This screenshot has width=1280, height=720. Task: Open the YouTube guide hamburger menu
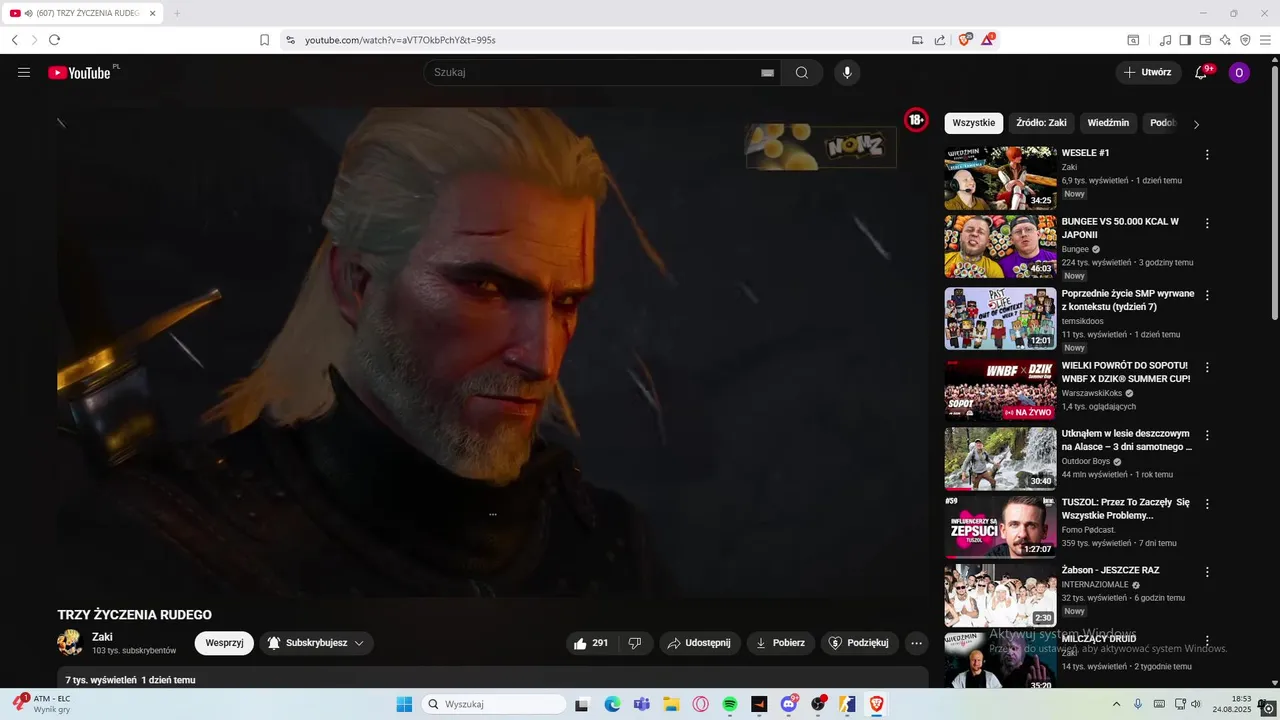coord(24,72)
